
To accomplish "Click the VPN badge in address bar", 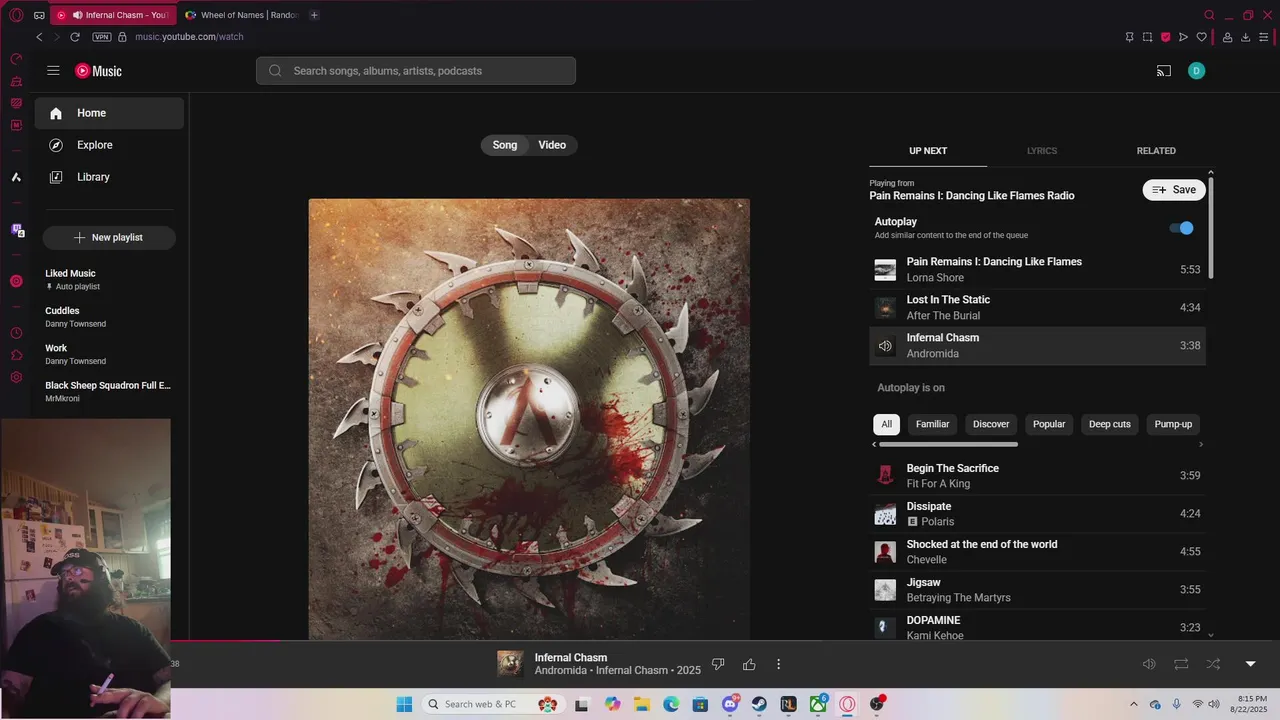I will point(102,37).
